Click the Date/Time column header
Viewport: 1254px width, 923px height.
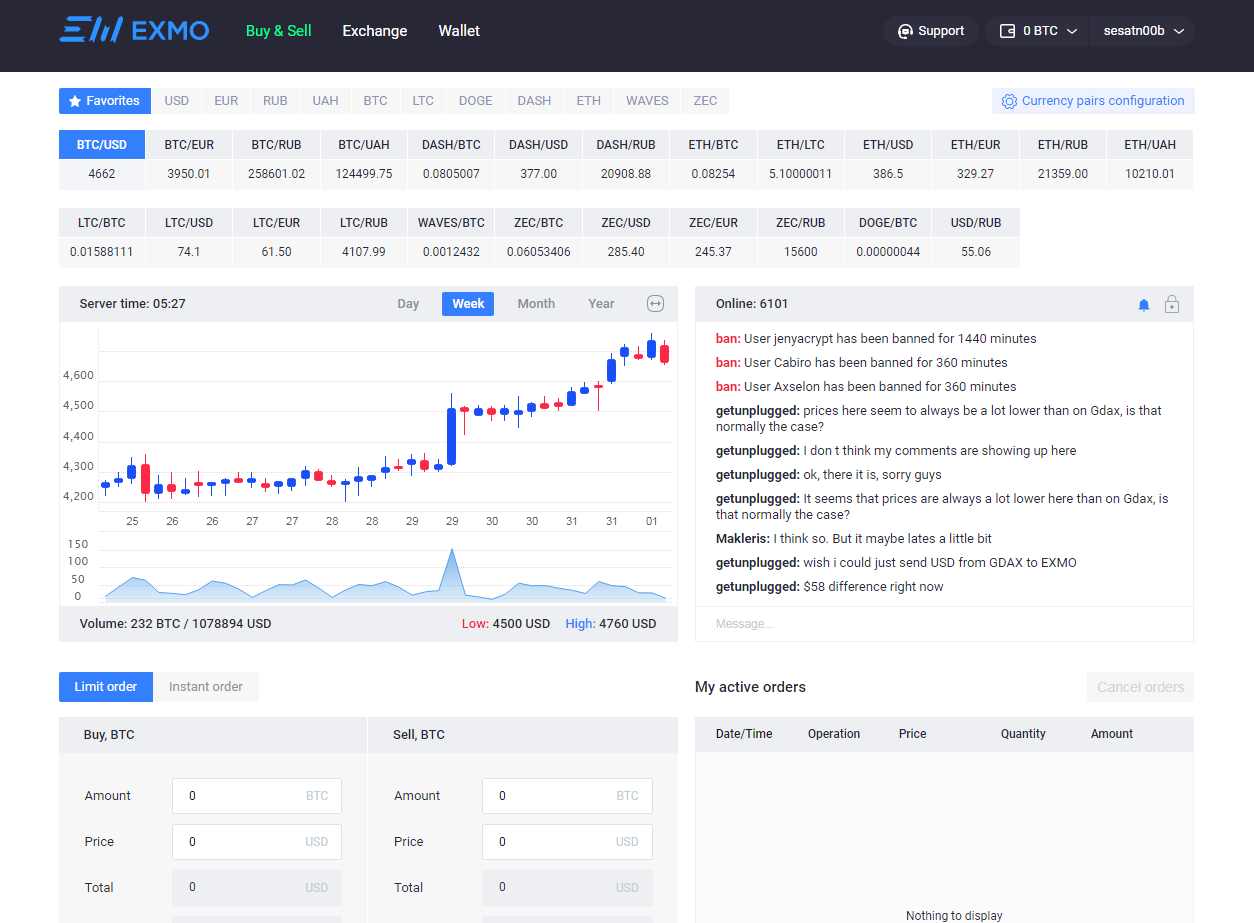744,734
